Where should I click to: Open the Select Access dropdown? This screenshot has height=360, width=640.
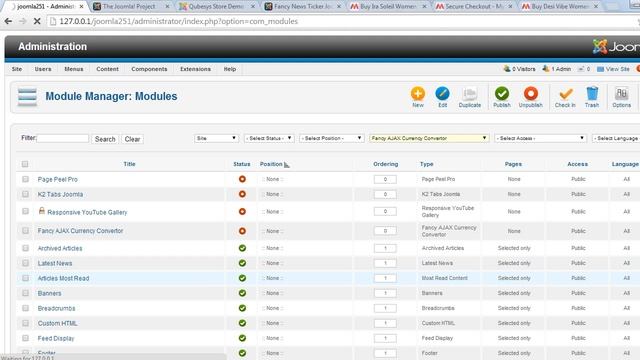[540, 138]
